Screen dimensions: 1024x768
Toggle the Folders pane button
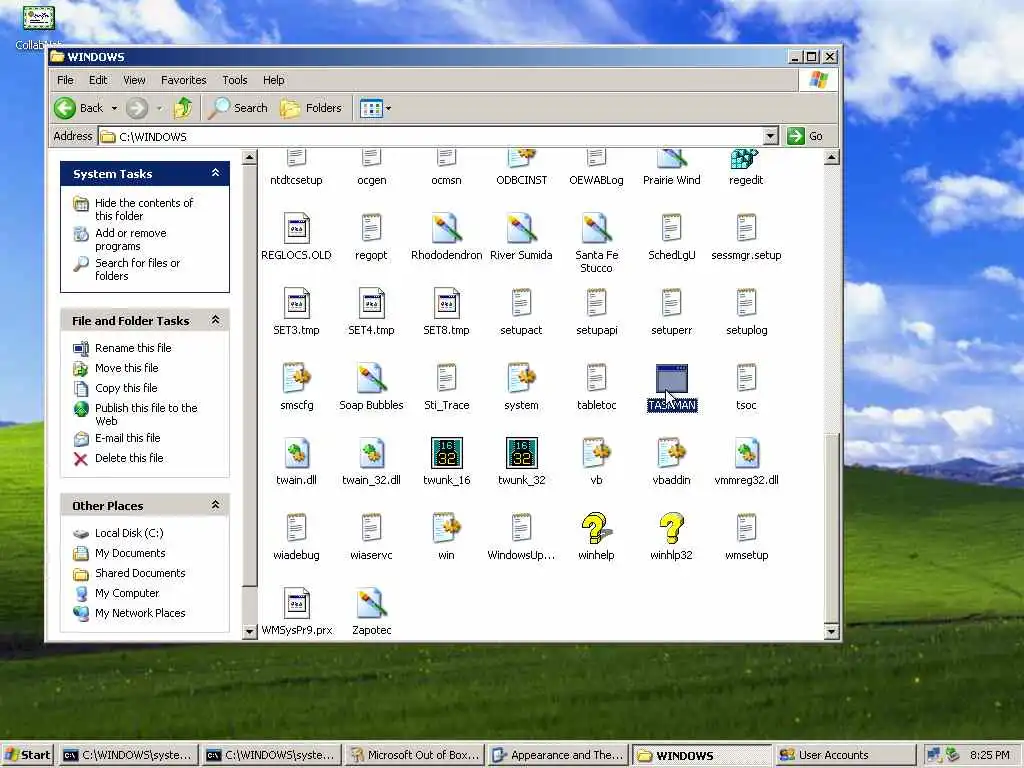click(x=311, y=108)
